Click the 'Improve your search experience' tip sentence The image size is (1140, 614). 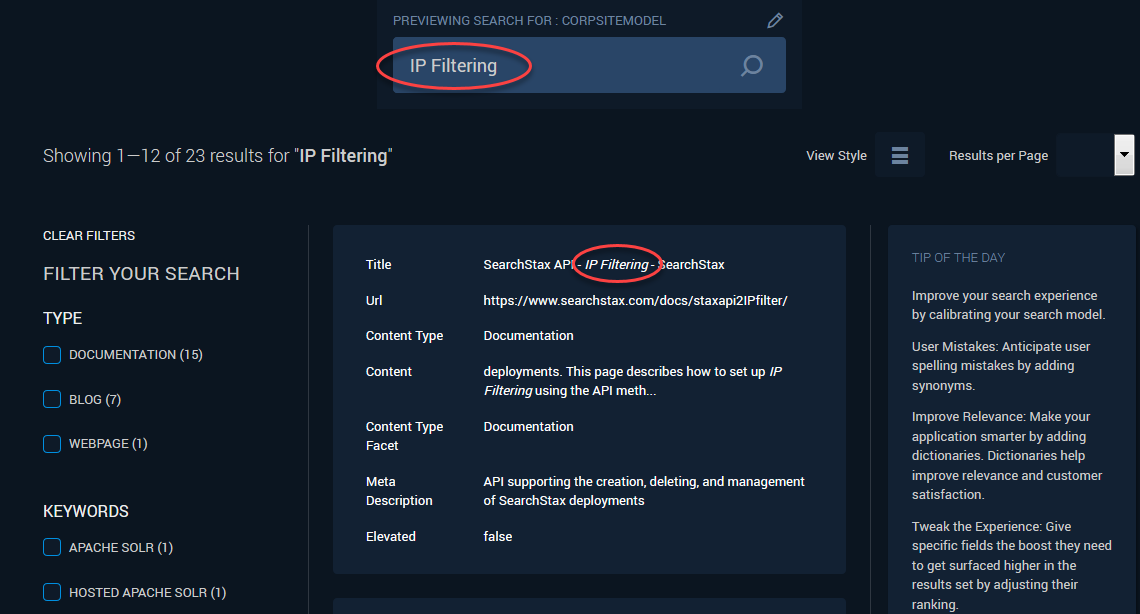tap(1008, 305)
